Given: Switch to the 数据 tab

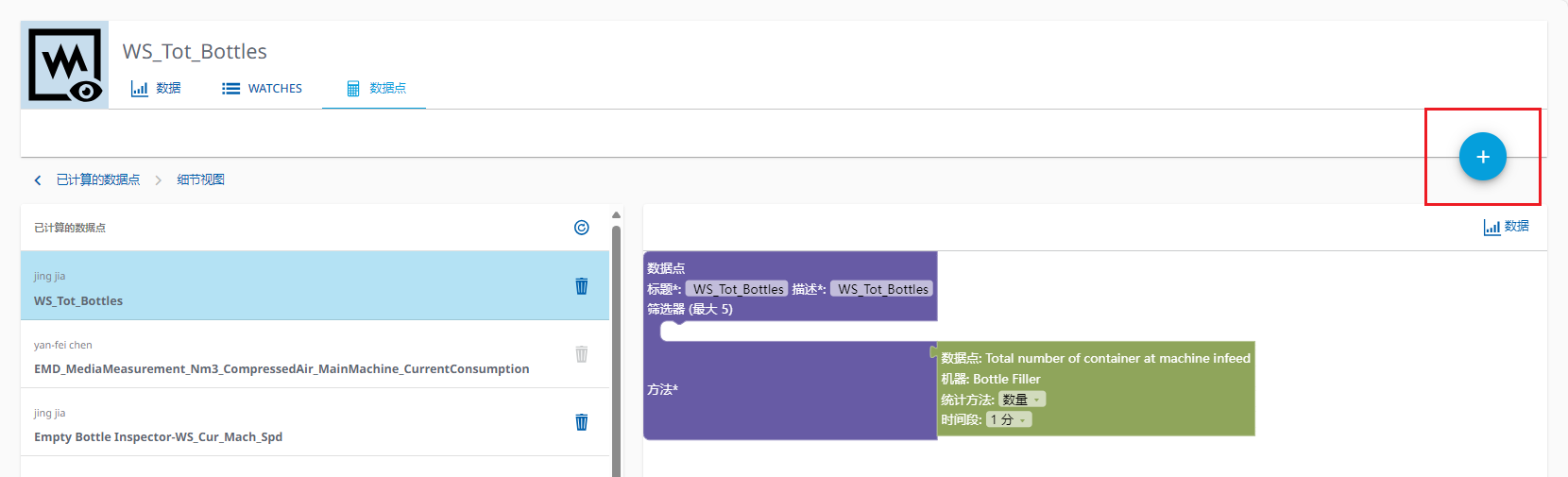Looking at the screenshot, I should (x=156, y=89).
